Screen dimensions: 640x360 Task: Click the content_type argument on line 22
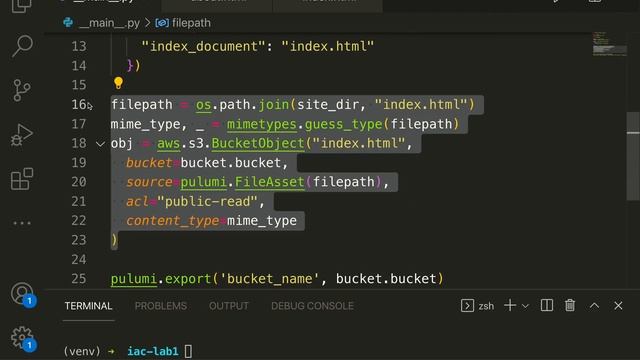[x=173, y=221]
